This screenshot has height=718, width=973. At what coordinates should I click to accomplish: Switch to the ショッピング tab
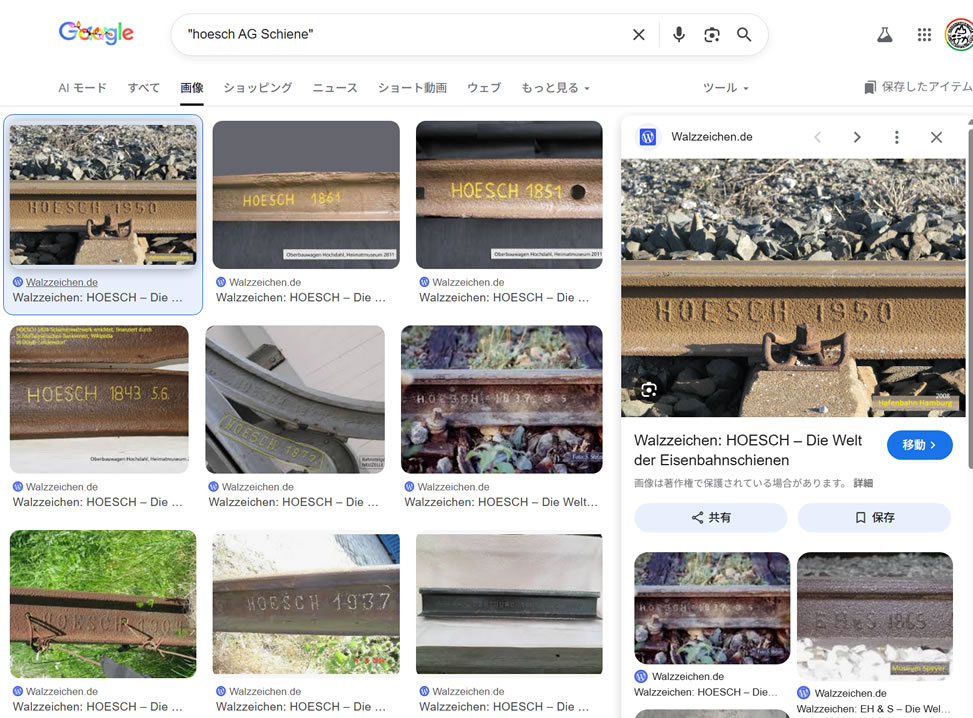coord(258,88)
